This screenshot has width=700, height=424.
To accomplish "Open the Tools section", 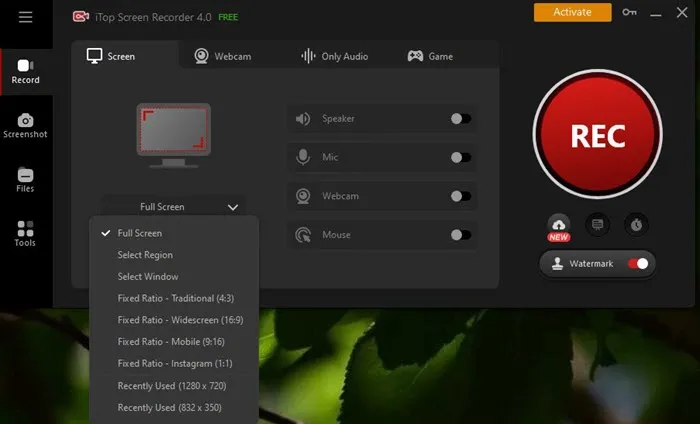I will point(25,234).
